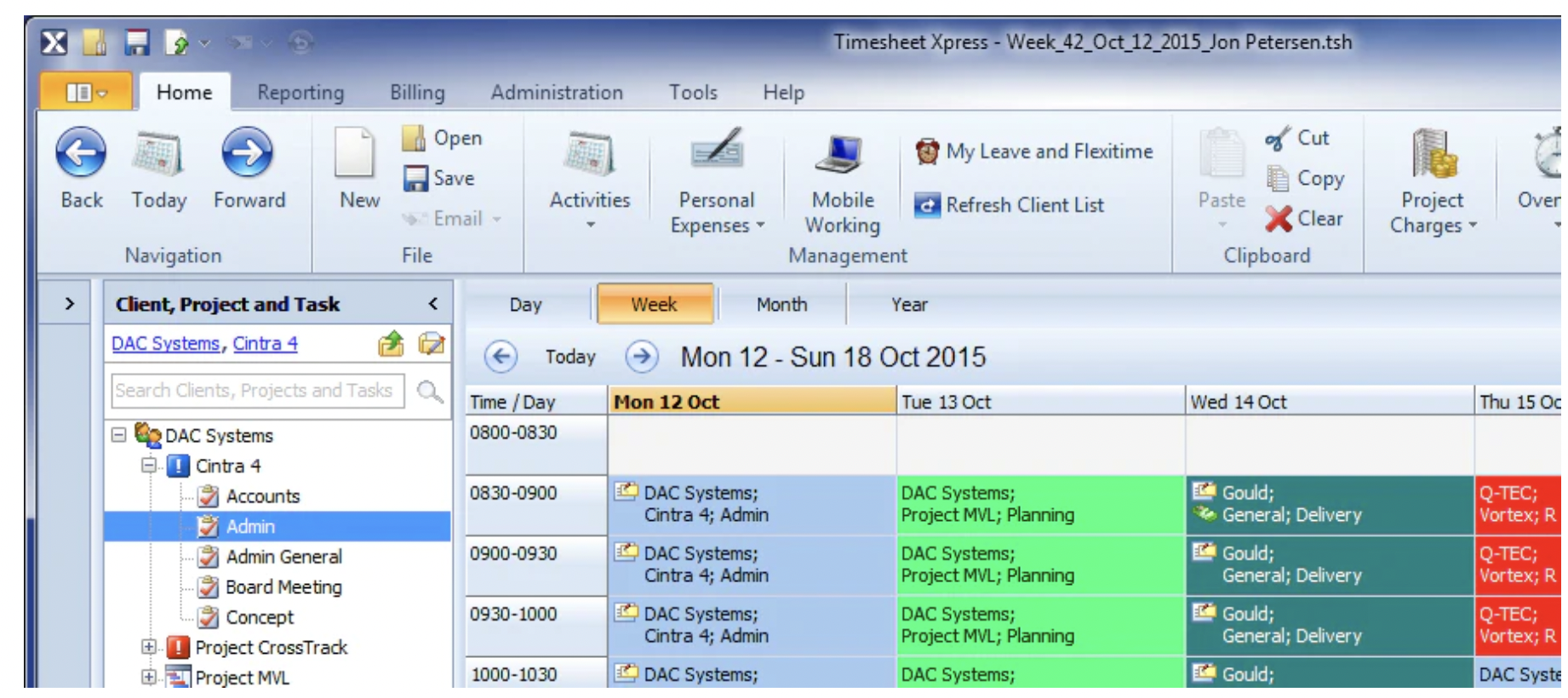Click the yellow folder icon in quick access toolbar

point(94,42)
